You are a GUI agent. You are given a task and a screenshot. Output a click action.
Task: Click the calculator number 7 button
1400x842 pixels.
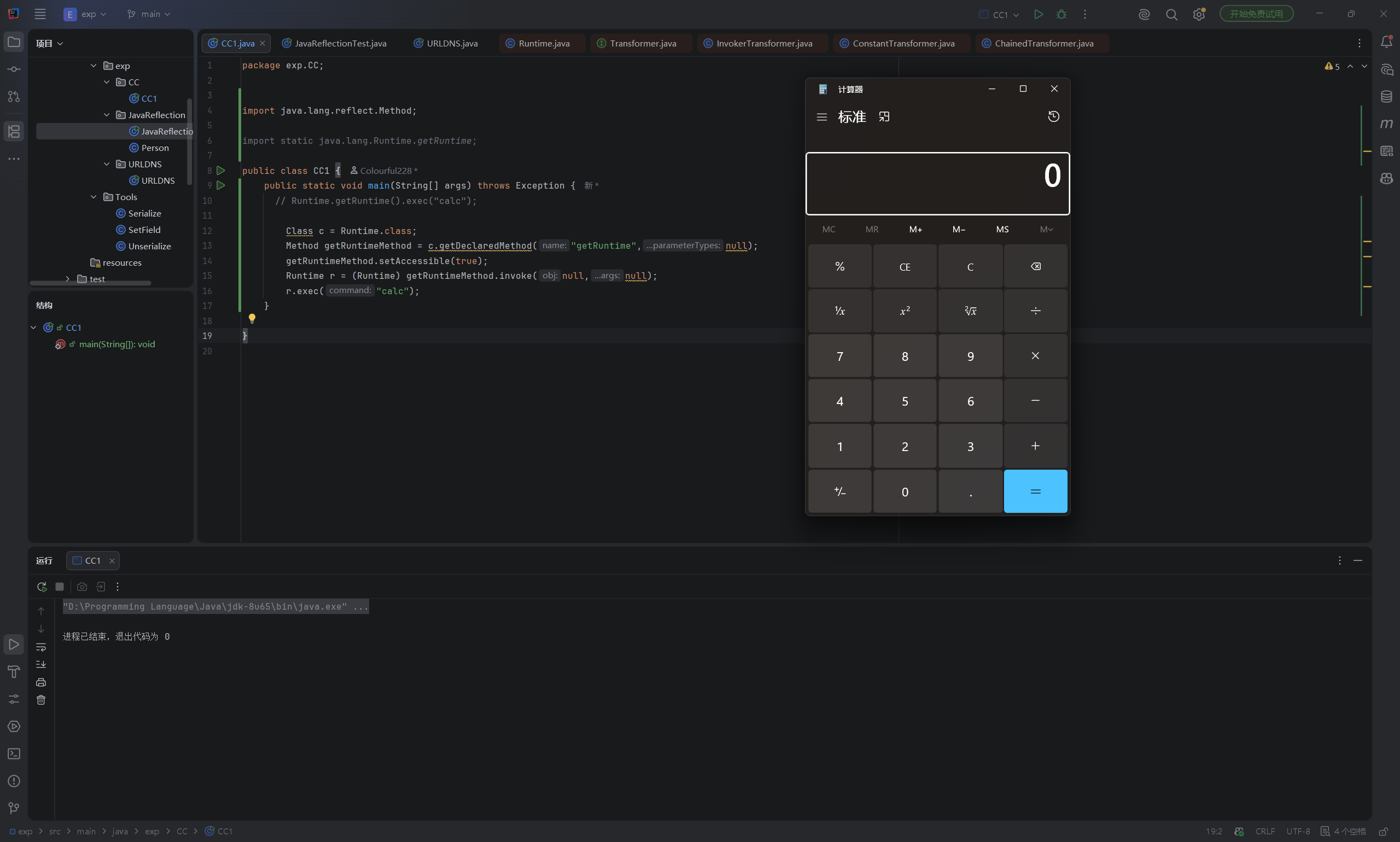click(x=839, y=356)
